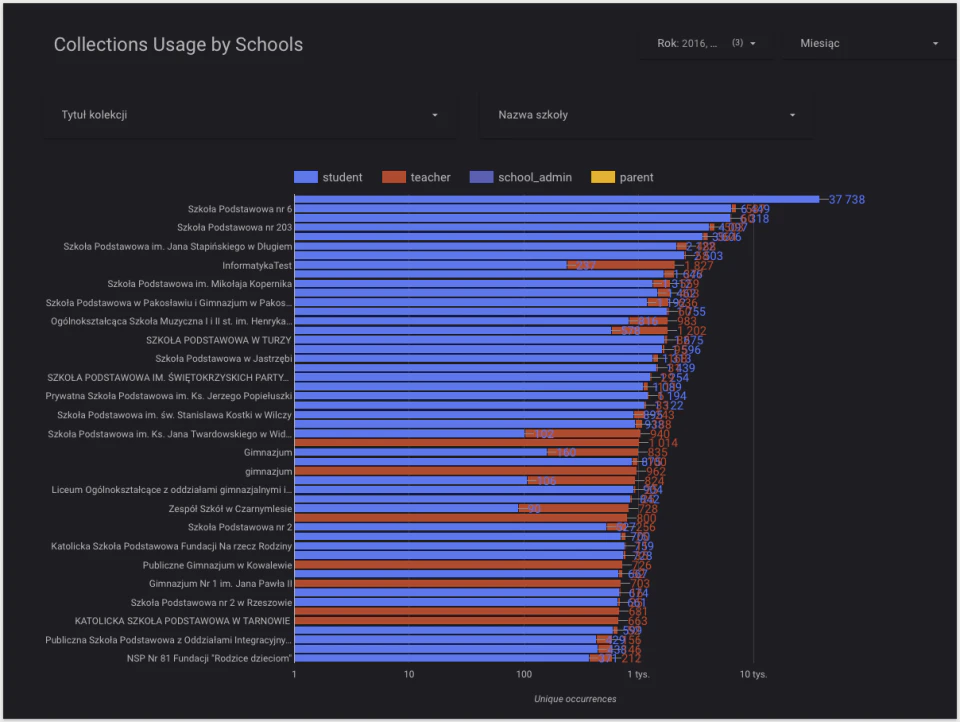The image size is (960, 722).
Task: Toggle the school_admin series legend label
Action: click(534, 178)
